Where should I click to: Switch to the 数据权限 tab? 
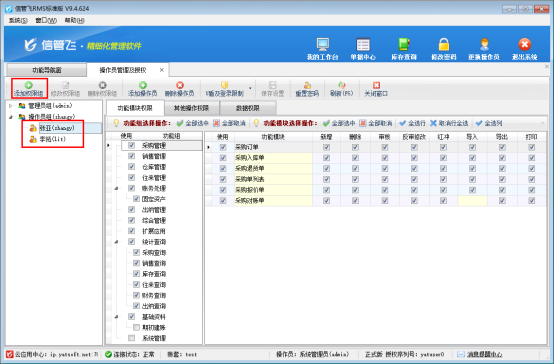click(x=247, y=108)
